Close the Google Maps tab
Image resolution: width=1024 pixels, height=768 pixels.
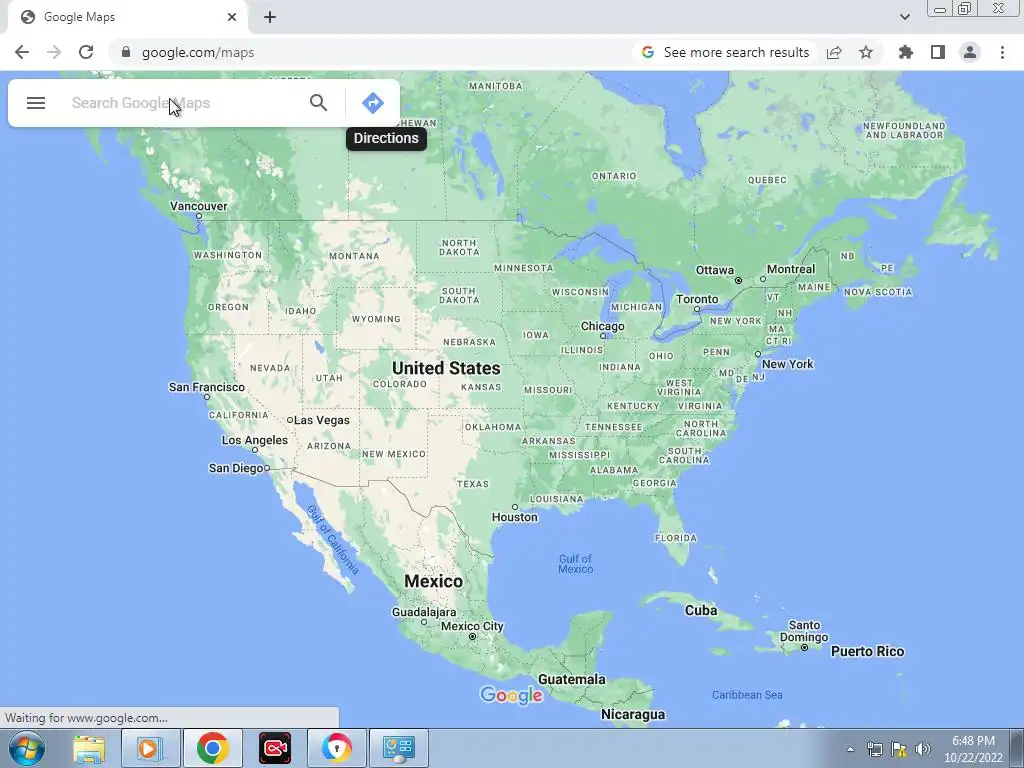pos(232,17)
